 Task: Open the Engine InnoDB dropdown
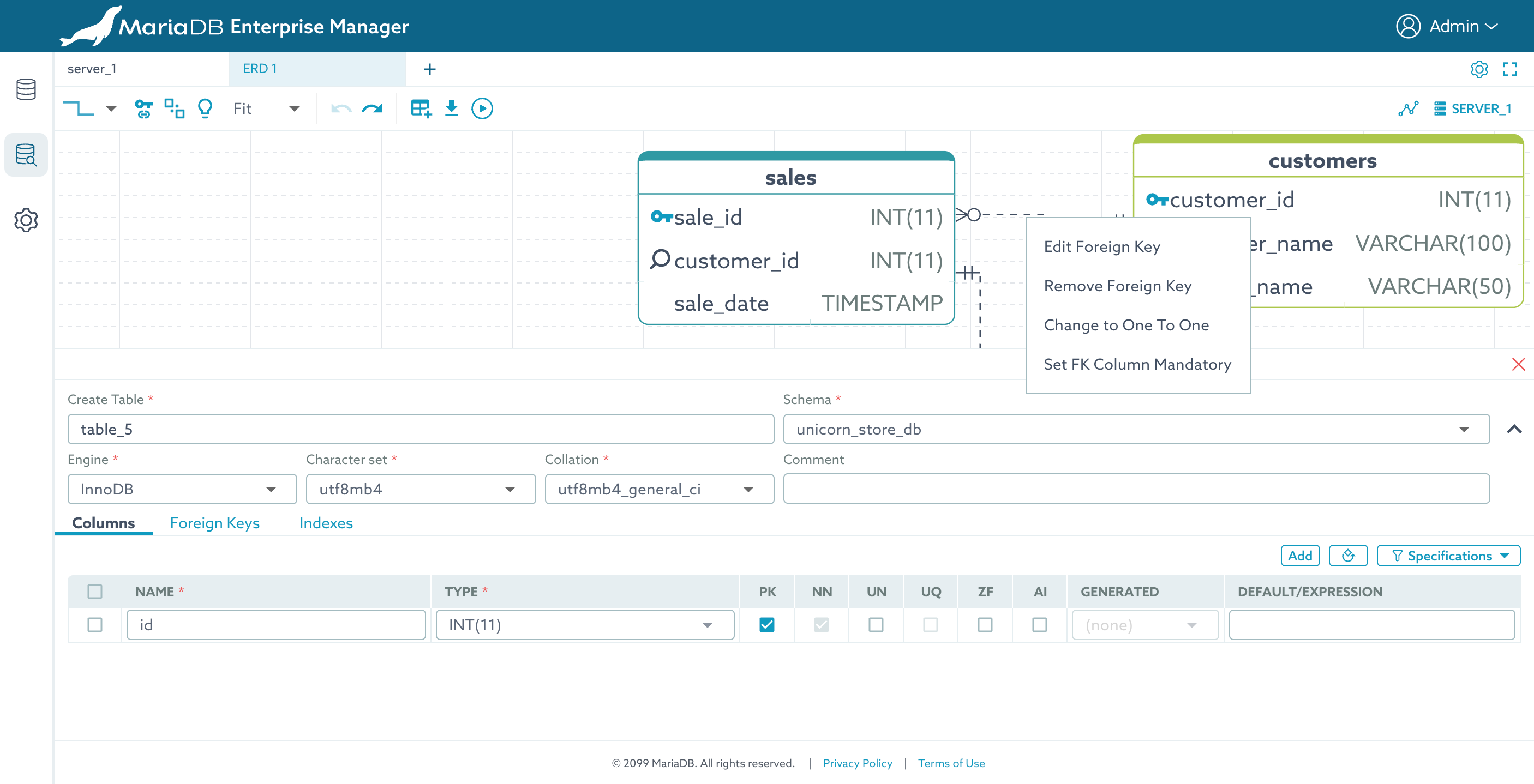pos(182,489)
